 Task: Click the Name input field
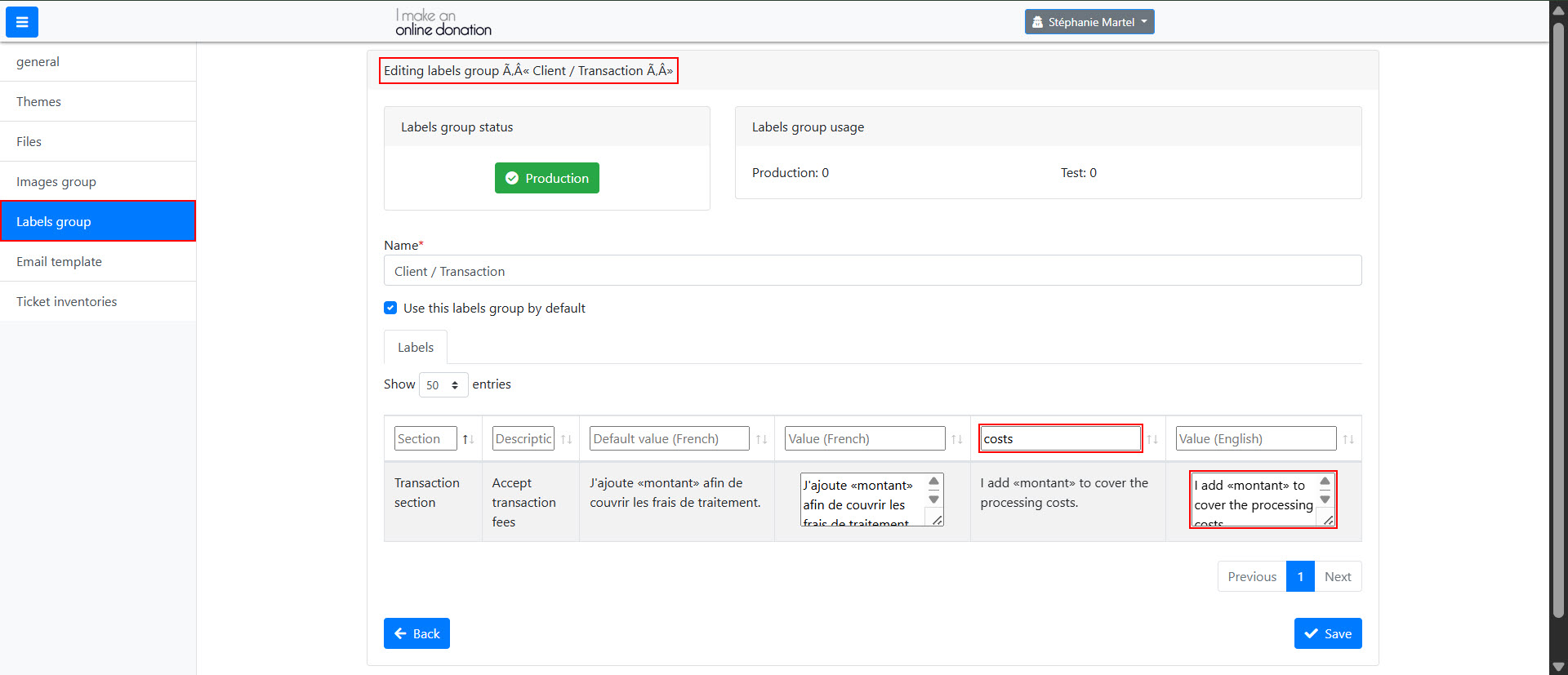tap(871, 271)
